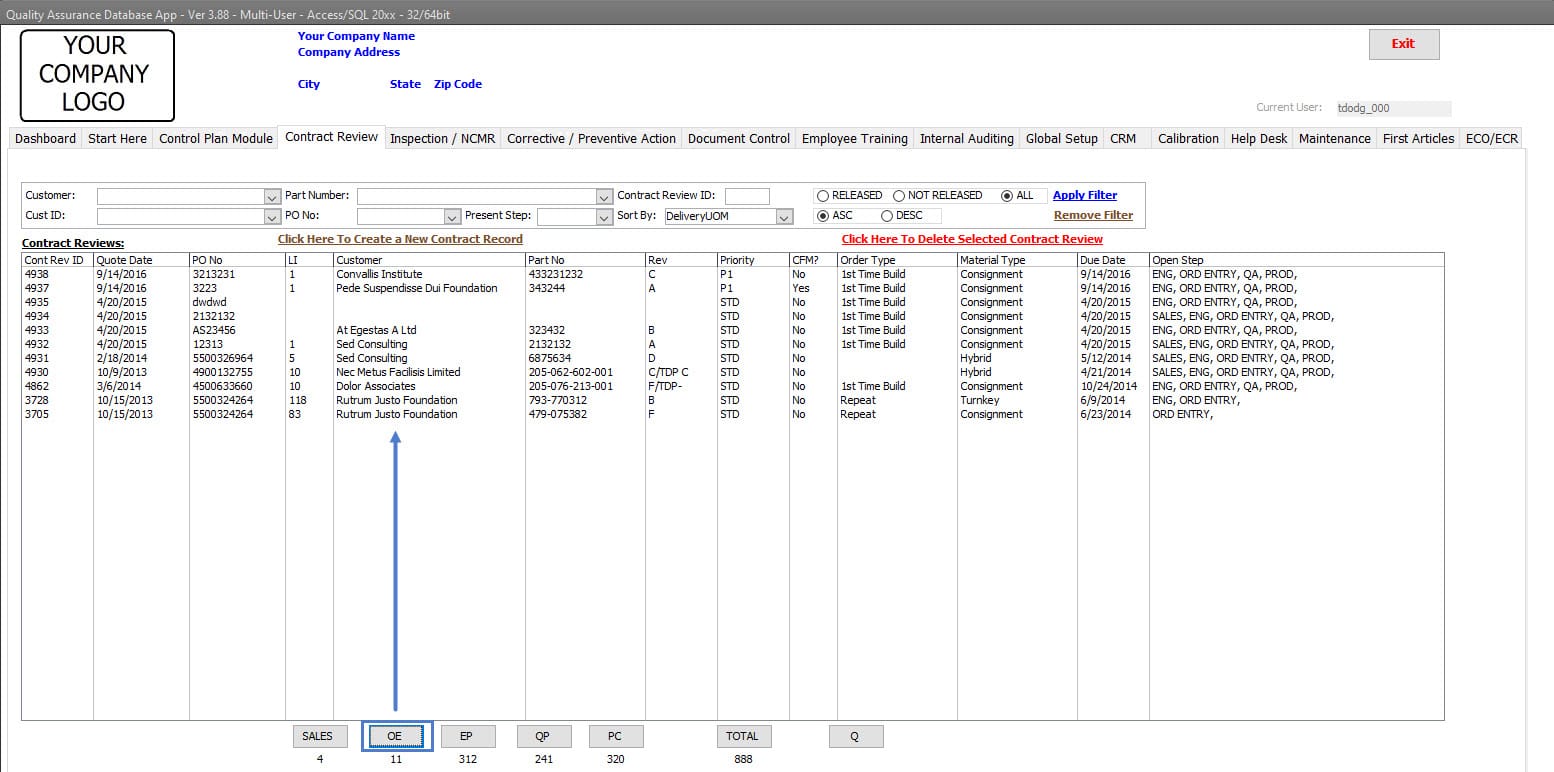Open the Calibration tab
Viewport: 1554px width, 772px height.
tap(1188, 139)
